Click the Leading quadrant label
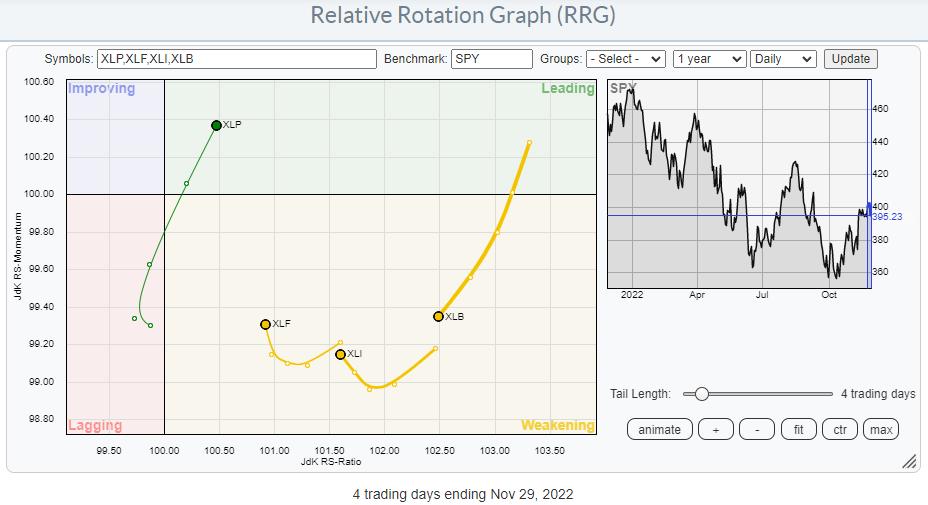The height and width of the screenshot is (505, 928). coord(567,89)
